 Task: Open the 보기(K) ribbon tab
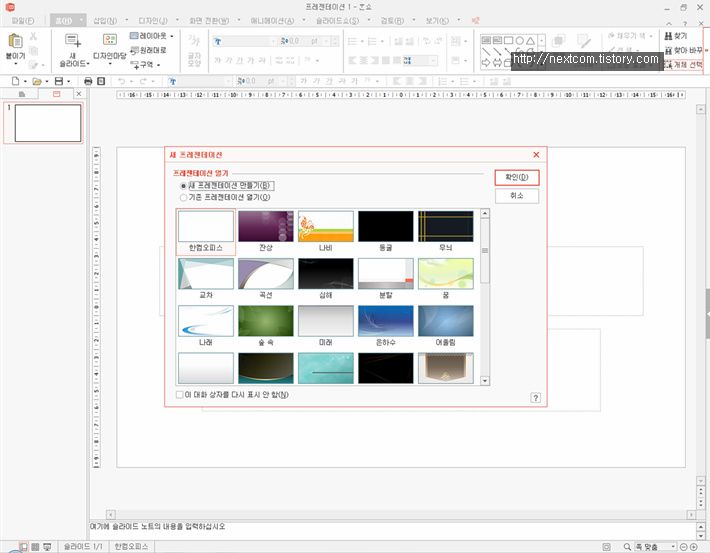pyautogui.click(x=437, y=21)
